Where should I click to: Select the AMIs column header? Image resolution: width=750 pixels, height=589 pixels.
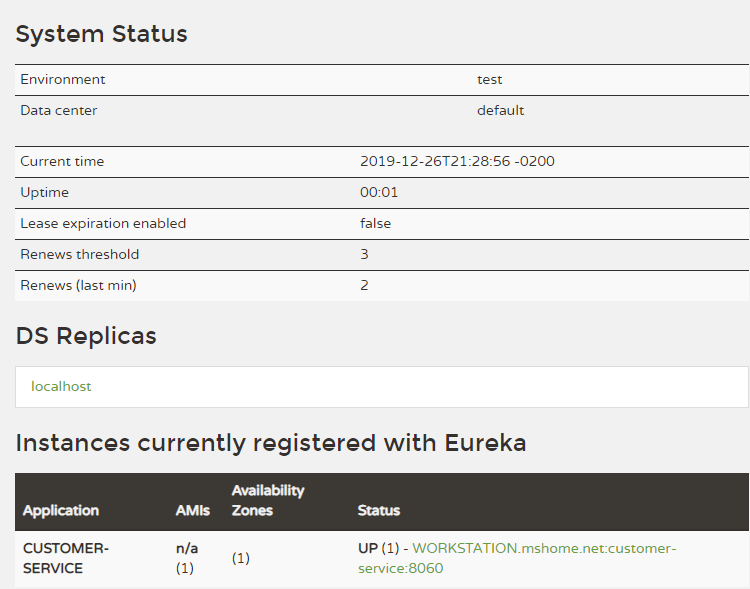(193, 511)
